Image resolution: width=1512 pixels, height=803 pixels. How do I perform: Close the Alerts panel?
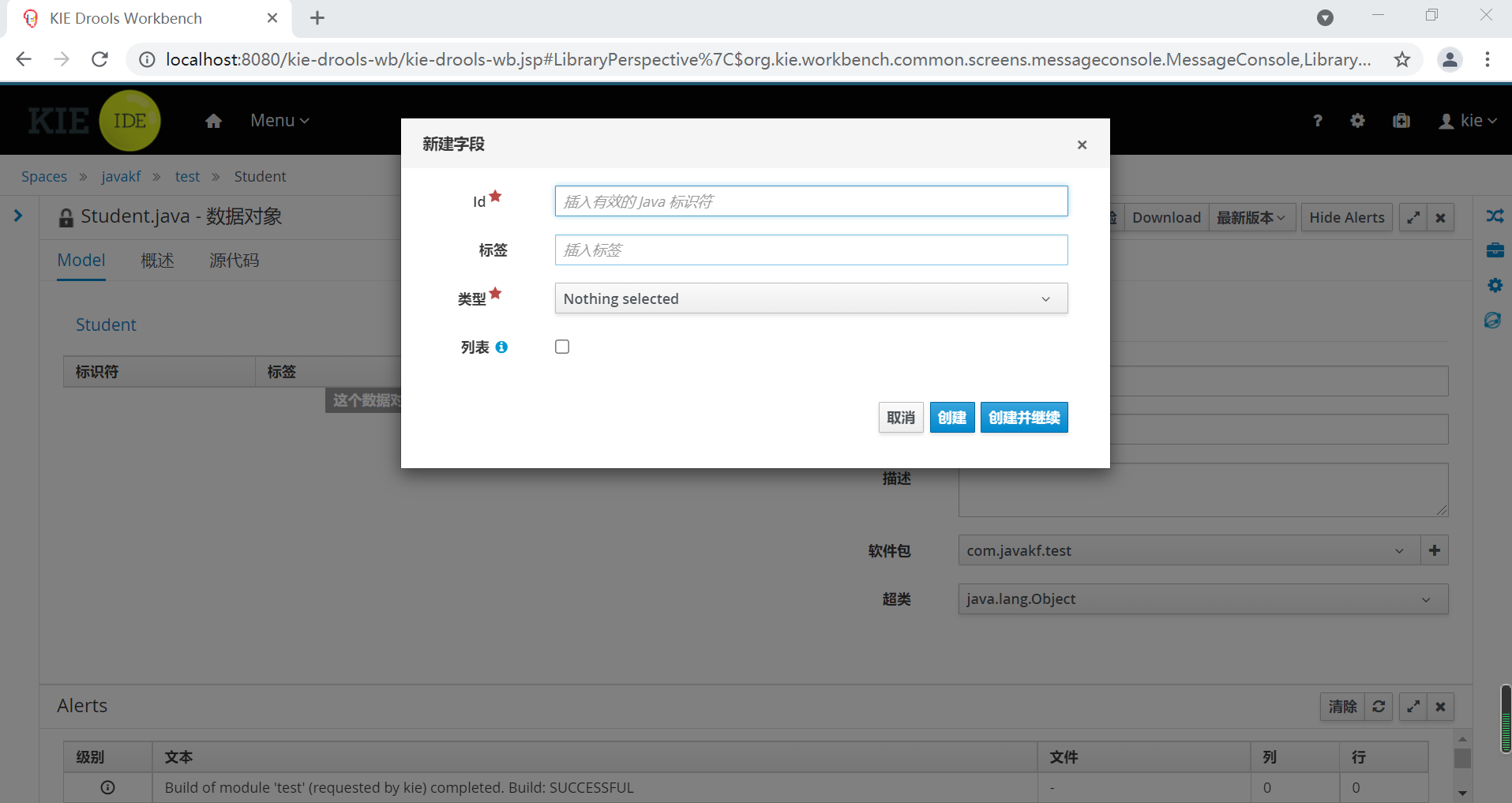(x=1440, y=707)
